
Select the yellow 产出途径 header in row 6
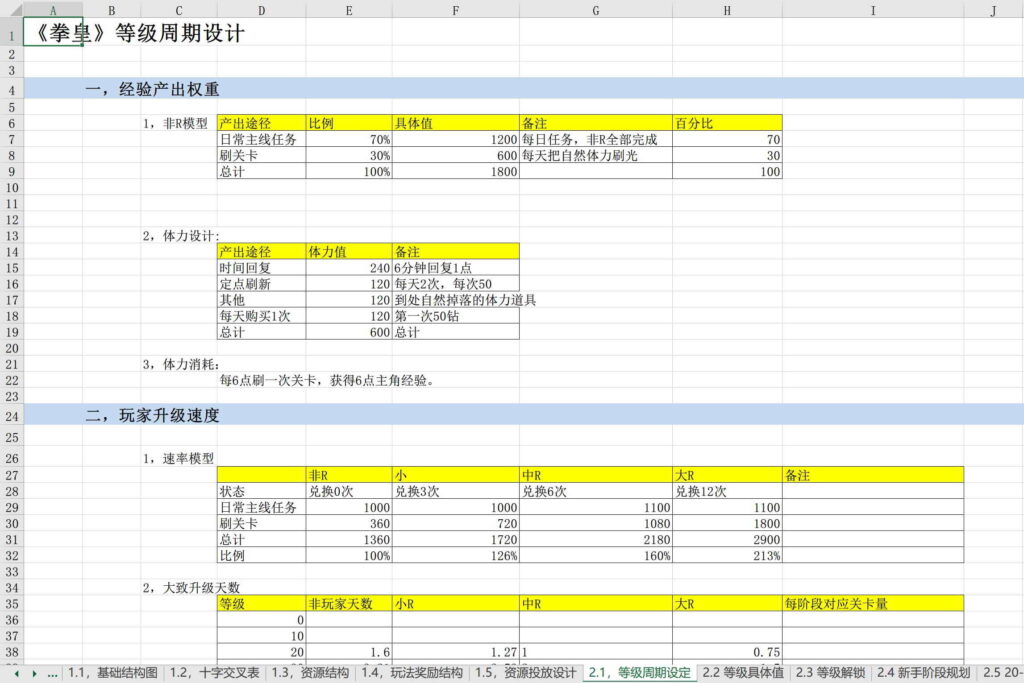click(261, 123)
